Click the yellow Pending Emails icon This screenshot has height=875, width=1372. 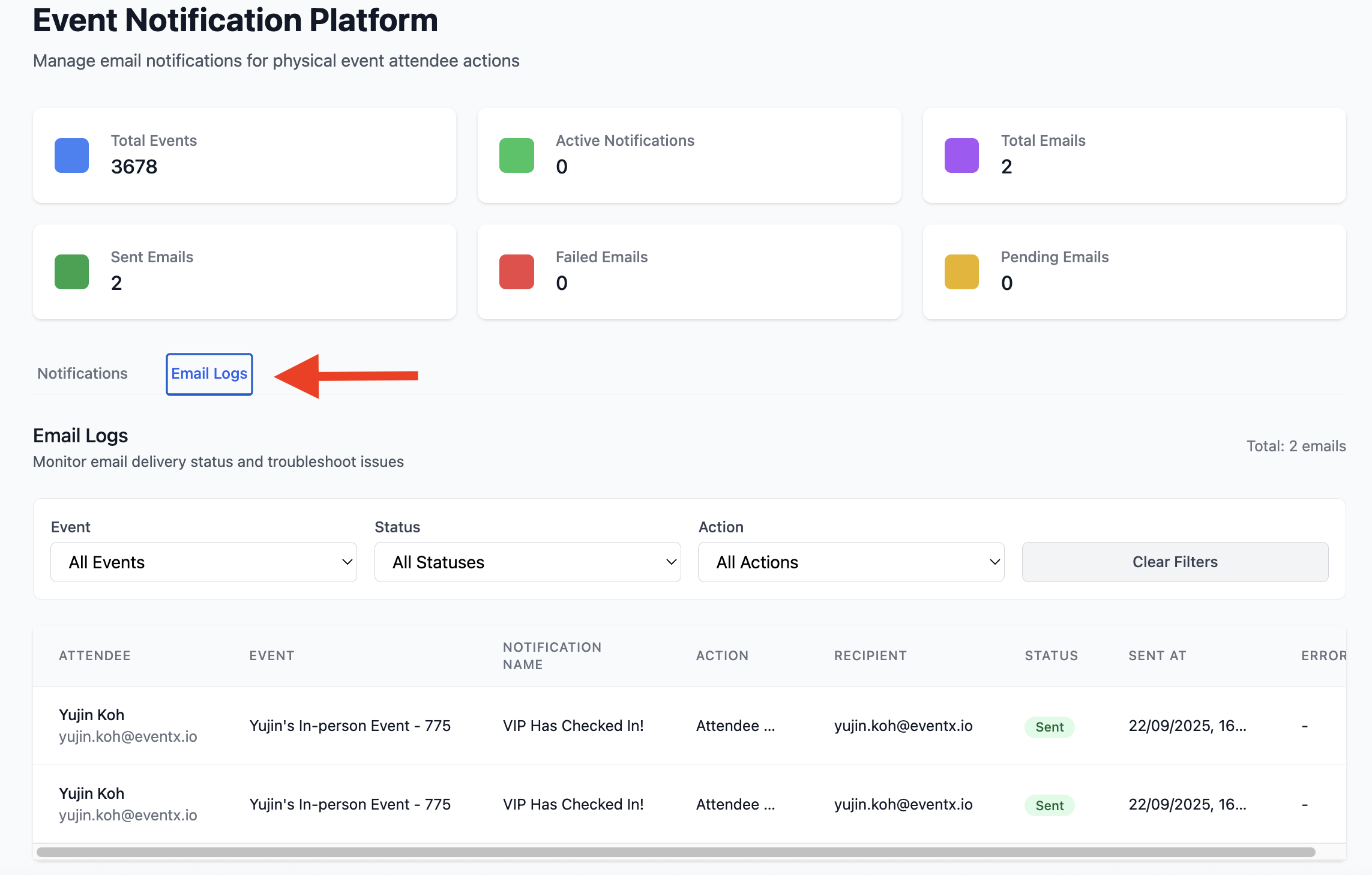[961, 272]
